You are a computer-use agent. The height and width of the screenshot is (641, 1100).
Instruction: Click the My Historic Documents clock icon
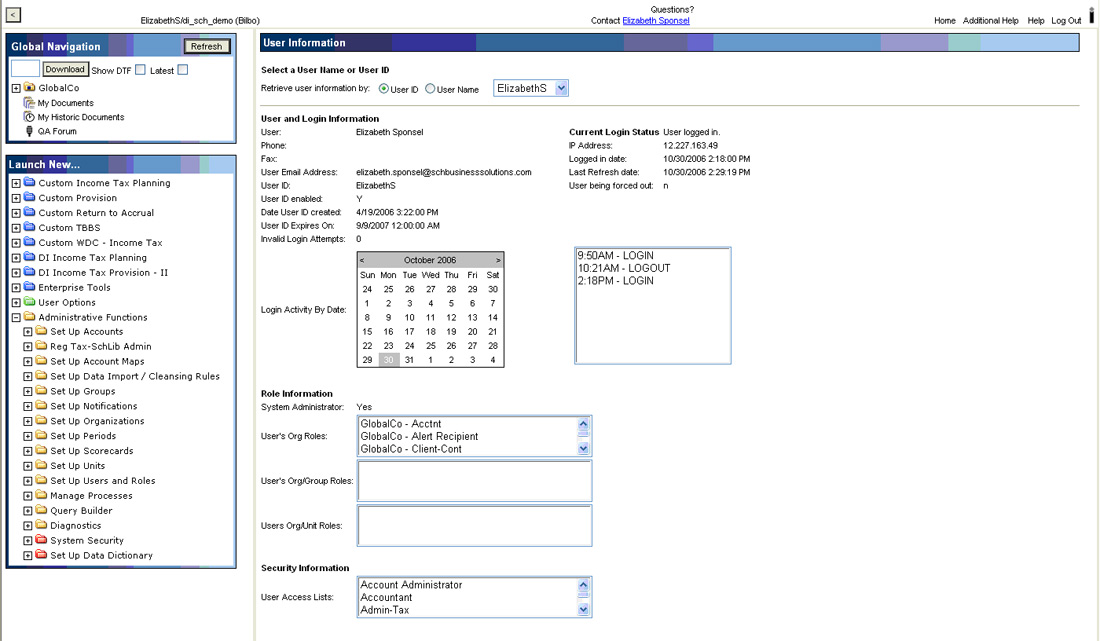pyautogui.click(x=29, y=117)
